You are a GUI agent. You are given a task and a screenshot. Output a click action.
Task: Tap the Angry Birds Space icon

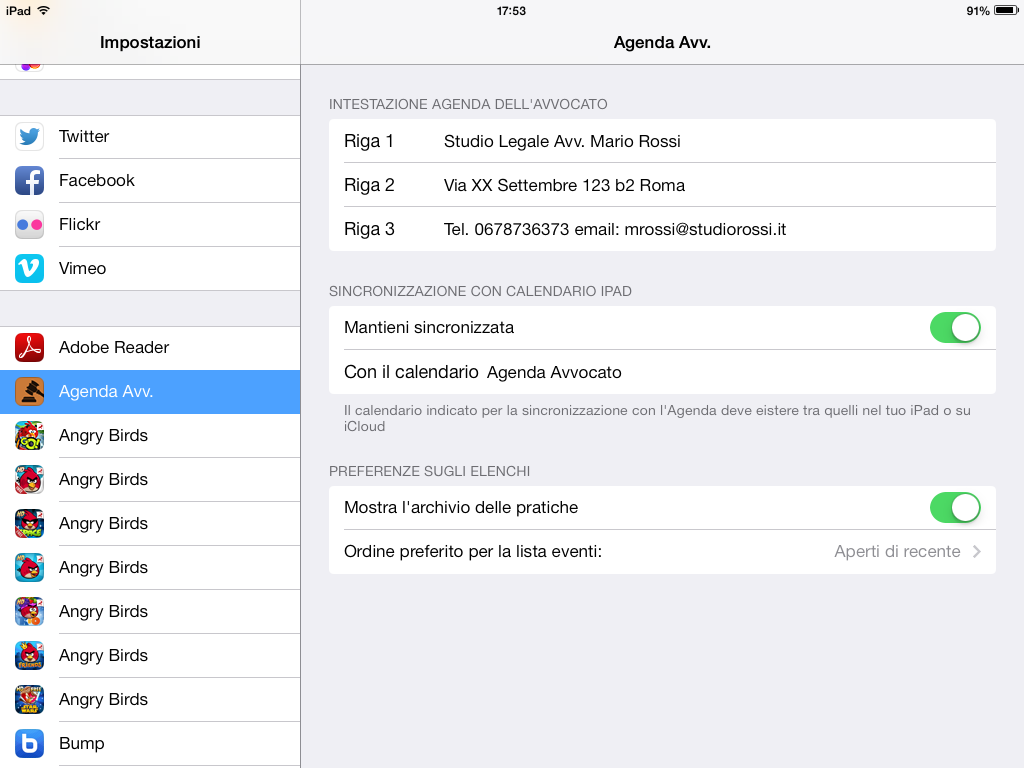29,524
